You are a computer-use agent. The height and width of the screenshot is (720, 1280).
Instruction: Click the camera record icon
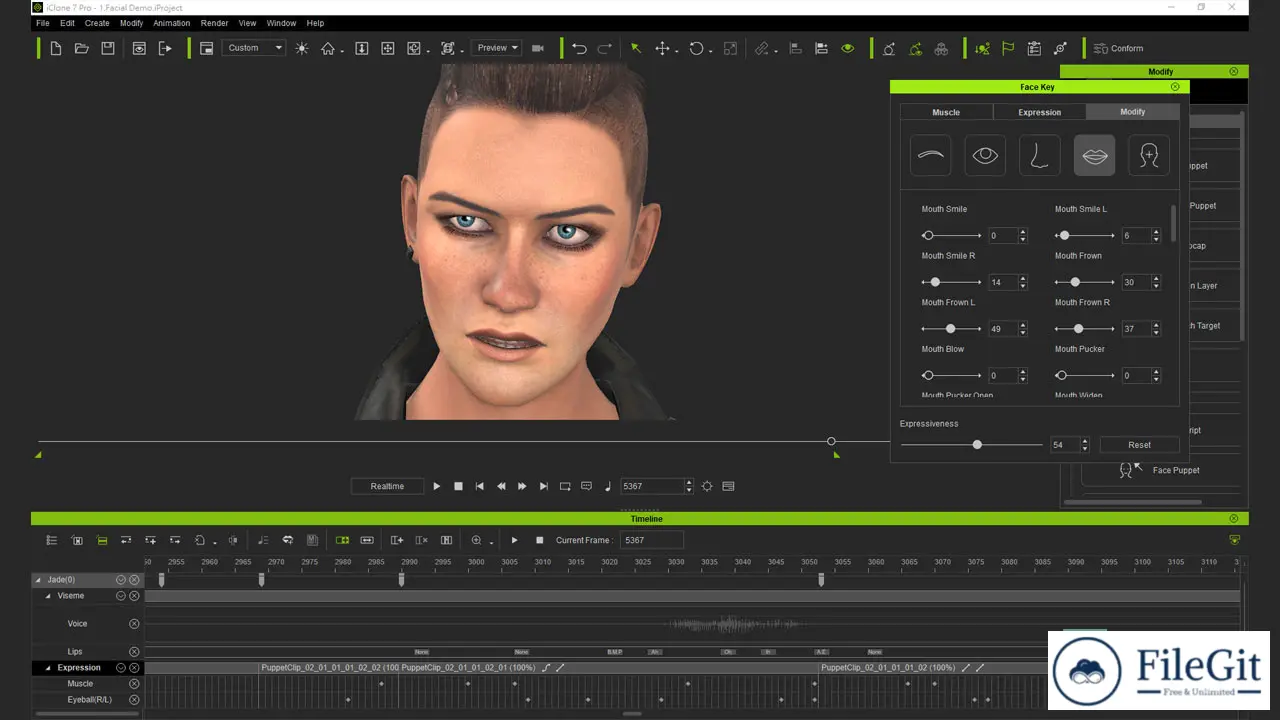pyautogui.click(x=537, y=48)
